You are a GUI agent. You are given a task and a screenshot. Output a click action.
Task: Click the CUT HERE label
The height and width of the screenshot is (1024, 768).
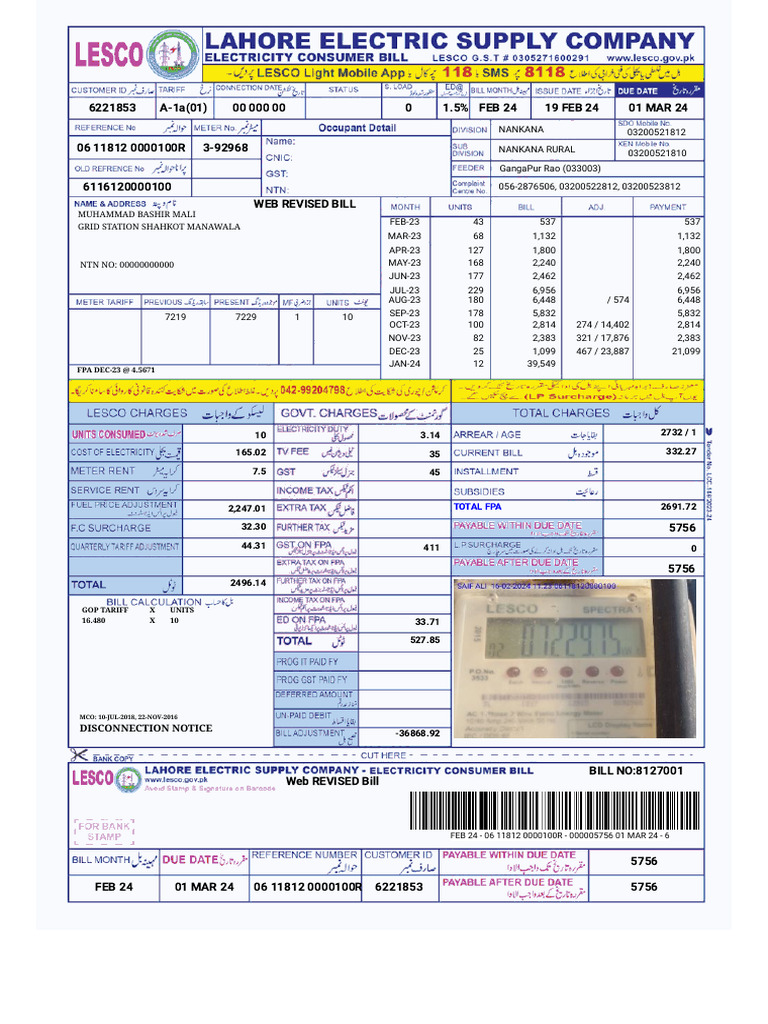coord(383,755)
